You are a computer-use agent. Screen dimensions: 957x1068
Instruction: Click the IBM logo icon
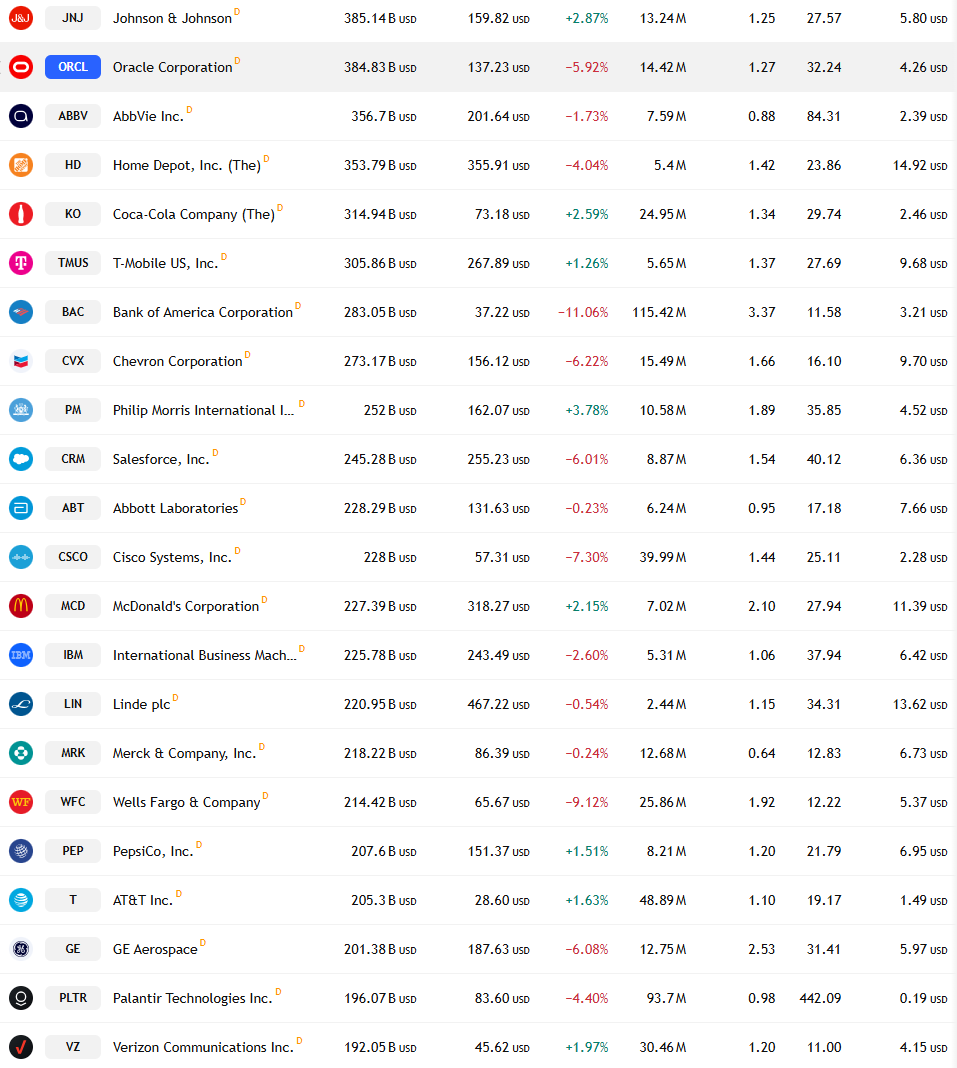click(x=21, y=655)
